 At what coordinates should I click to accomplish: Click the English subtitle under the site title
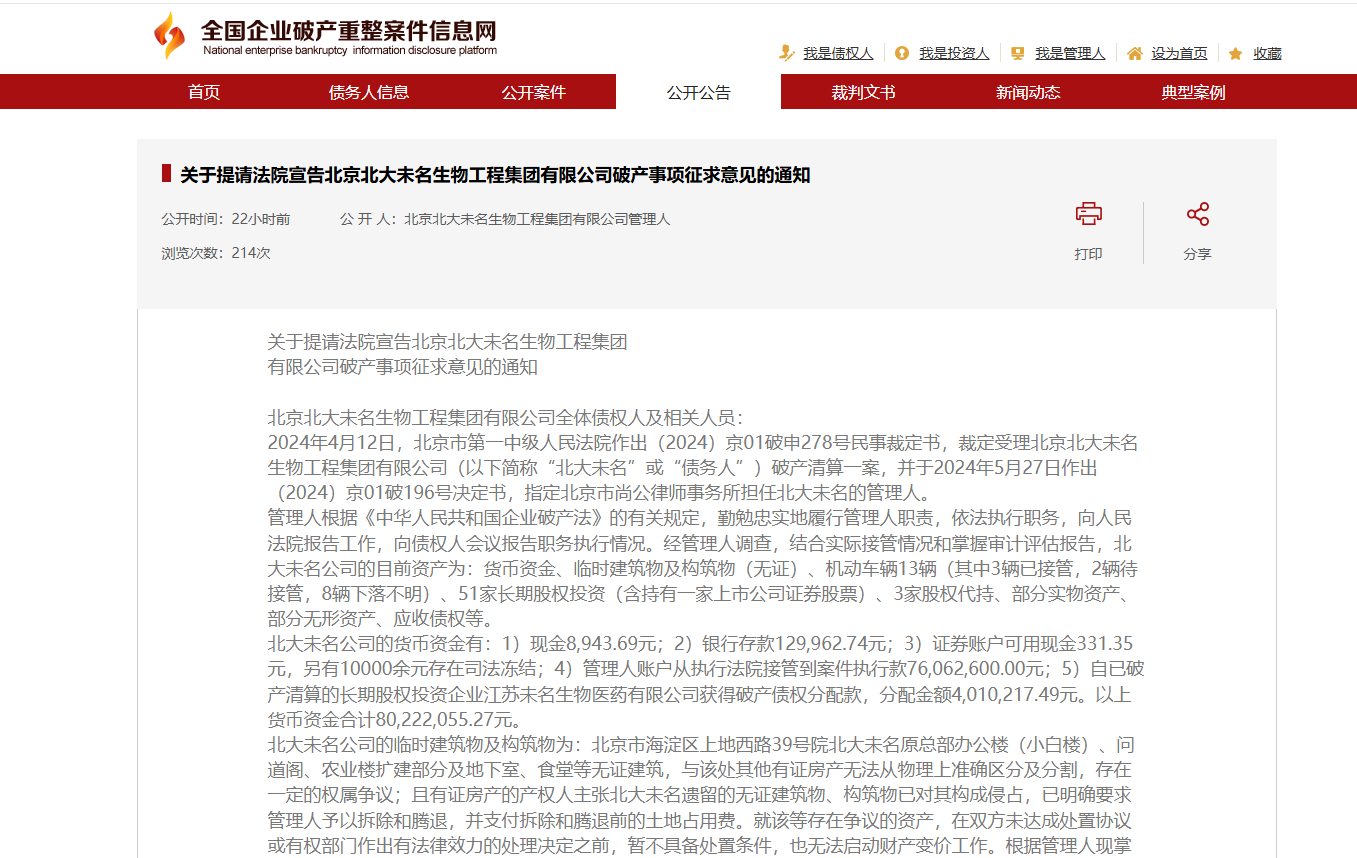tap(349, 51)
